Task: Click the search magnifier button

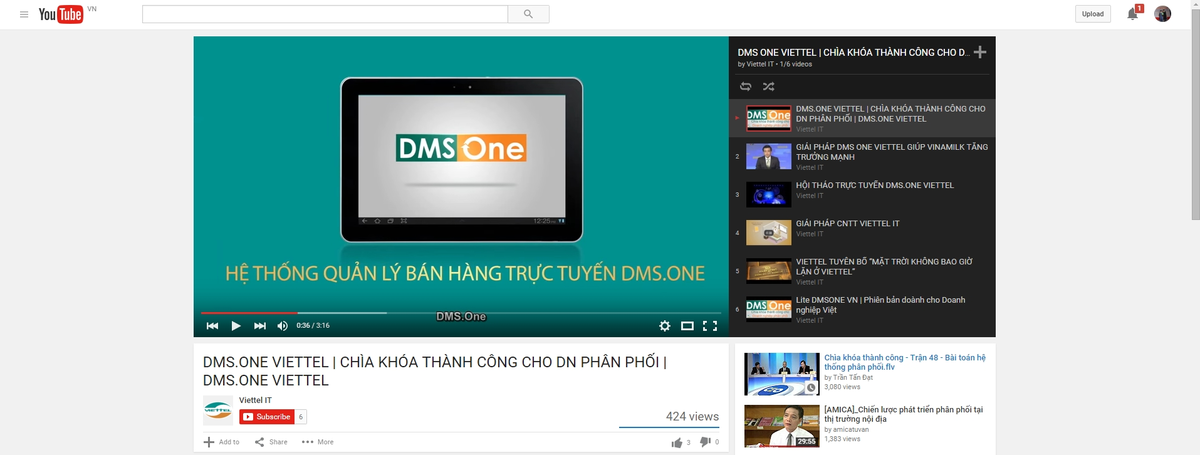Action: [x=528, y=14]
